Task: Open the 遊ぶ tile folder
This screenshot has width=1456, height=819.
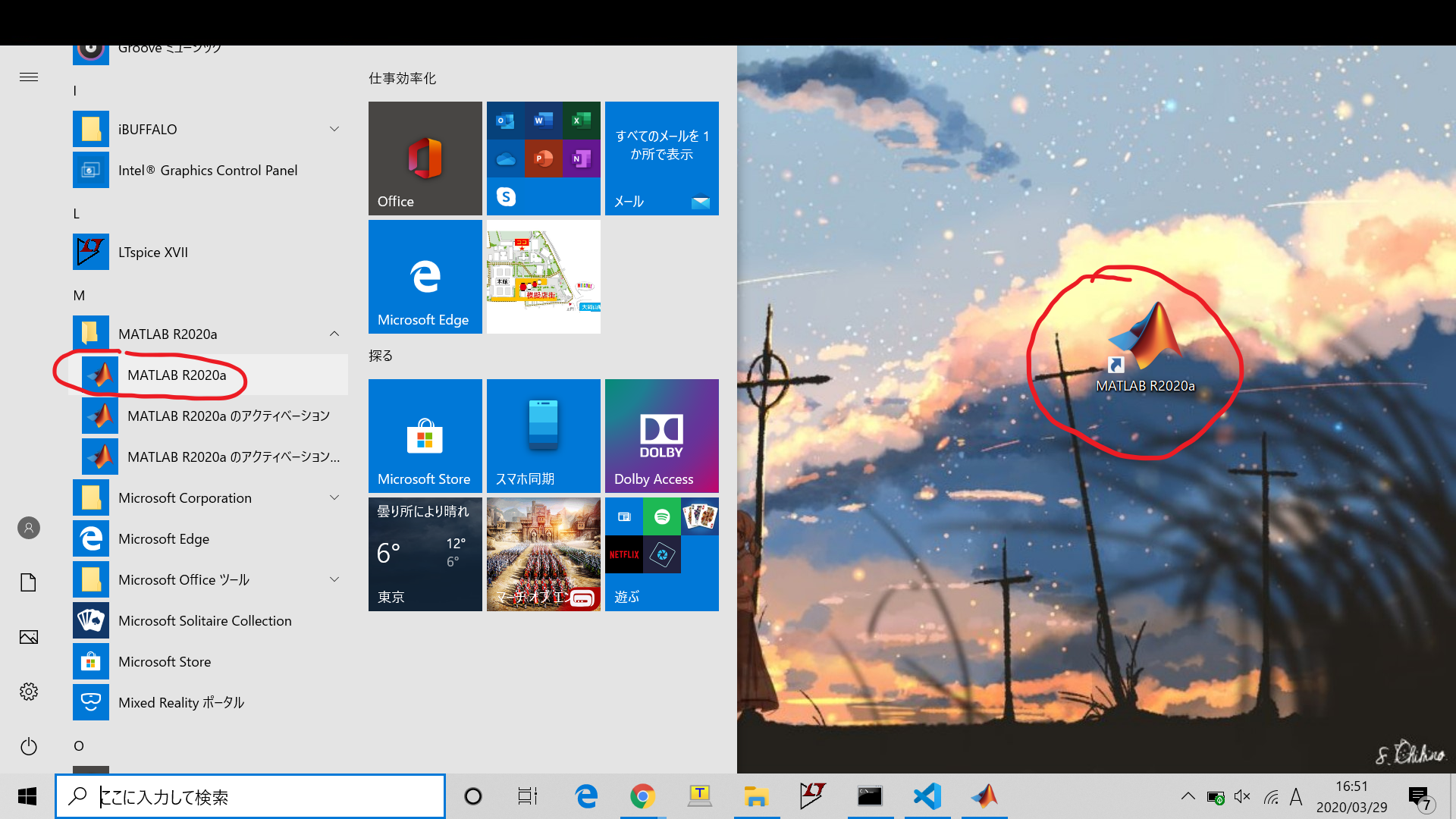Action: pos(662,554)
